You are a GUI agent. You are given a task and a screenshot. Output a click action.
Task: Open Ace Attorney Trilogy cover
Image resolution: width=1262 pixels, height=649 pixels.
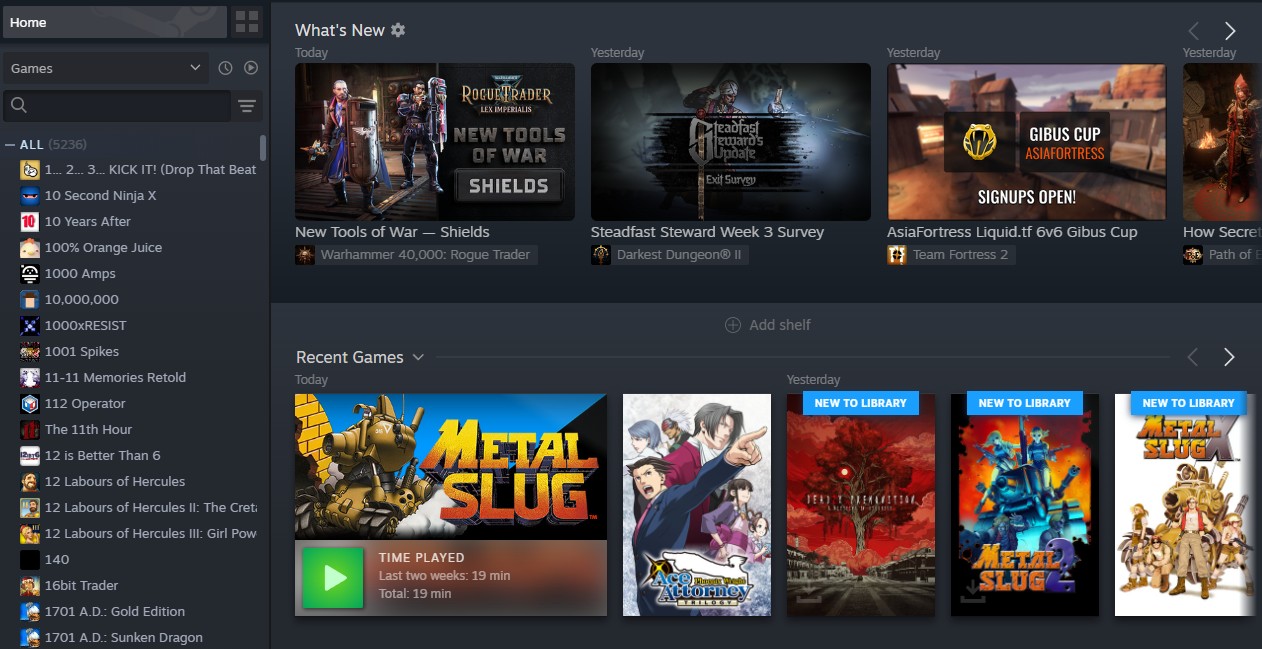697,505
